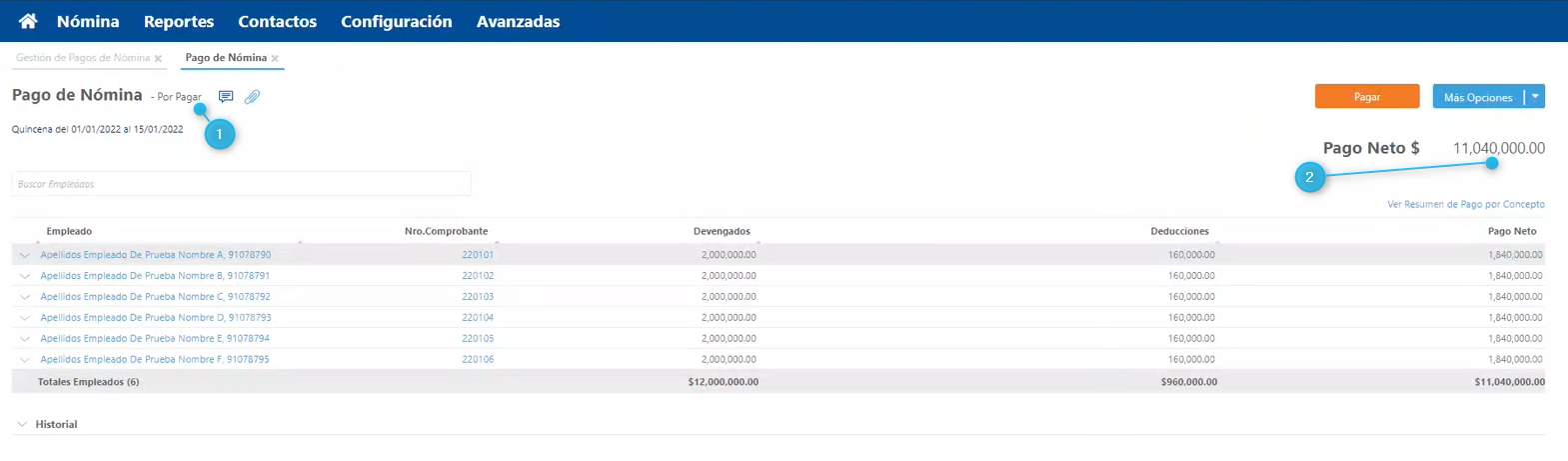Close the Pago de Nómina tab

point(275,59)
